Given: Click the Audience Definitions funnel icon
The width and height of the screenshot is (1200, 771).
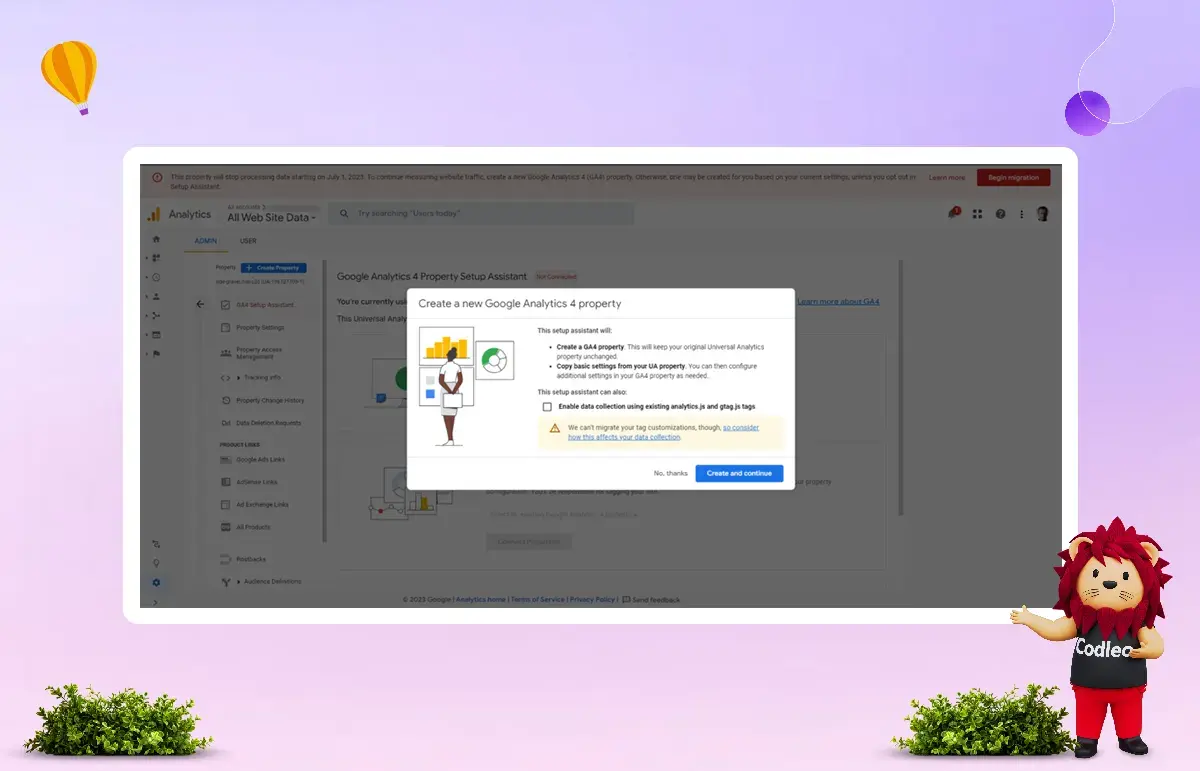Looking at the screenshot, I should coord(226,582).
